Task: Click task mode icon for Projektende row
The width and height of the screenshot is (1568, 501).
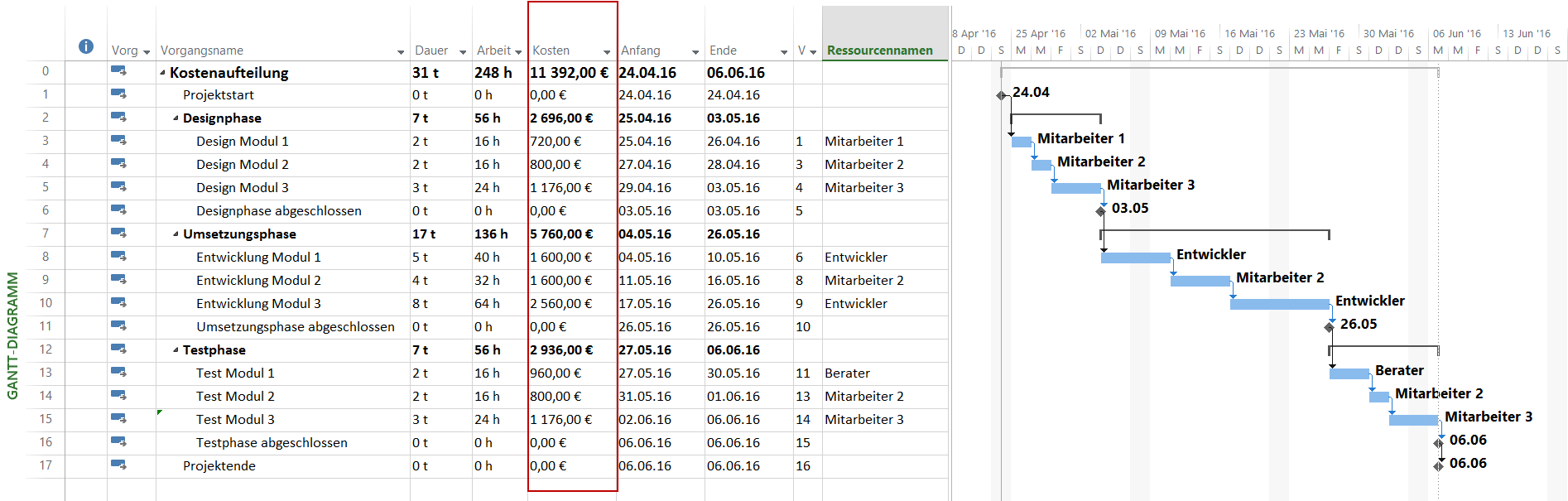Action: click(x=118, y=465)
